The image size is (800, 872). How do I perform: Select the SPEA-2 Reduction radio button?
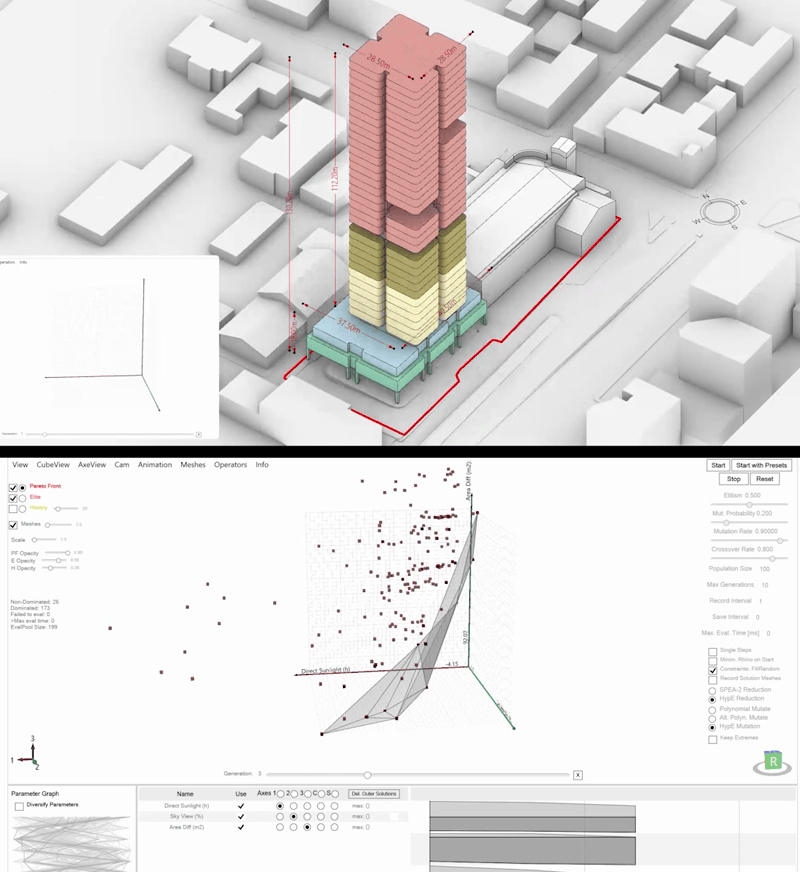712,691
